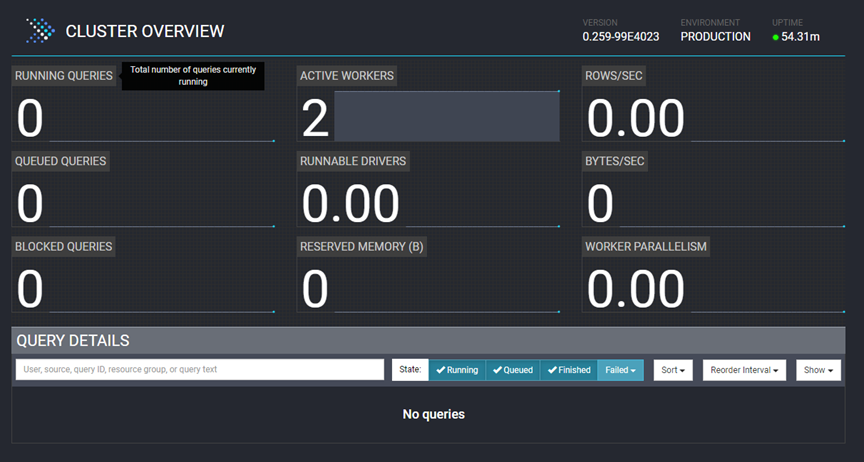Click the Rows/Sec value 0.00

(x=635, y=119)
